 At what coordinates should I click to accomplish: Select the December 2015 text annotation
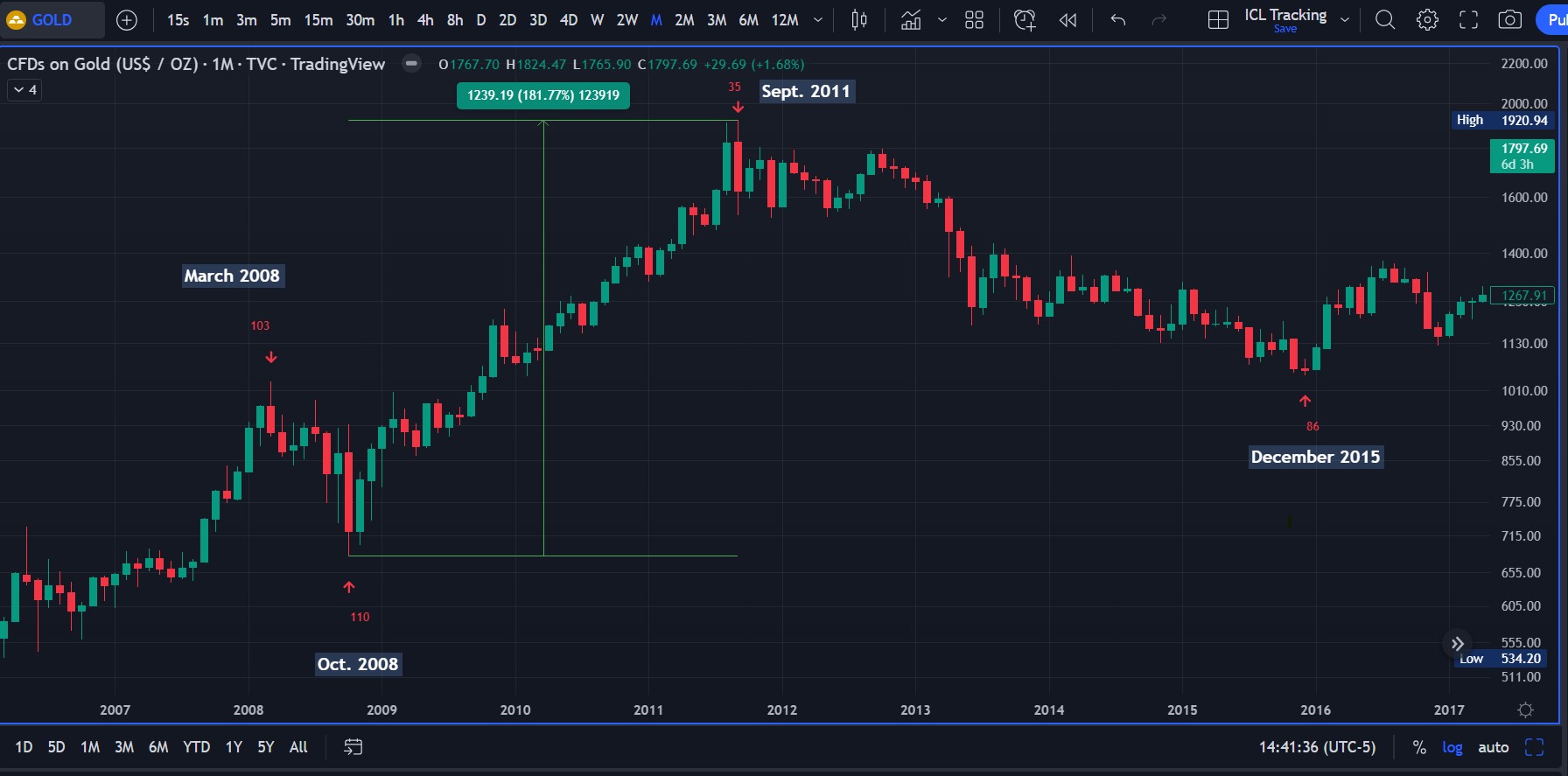click(x=1315, y=457)
